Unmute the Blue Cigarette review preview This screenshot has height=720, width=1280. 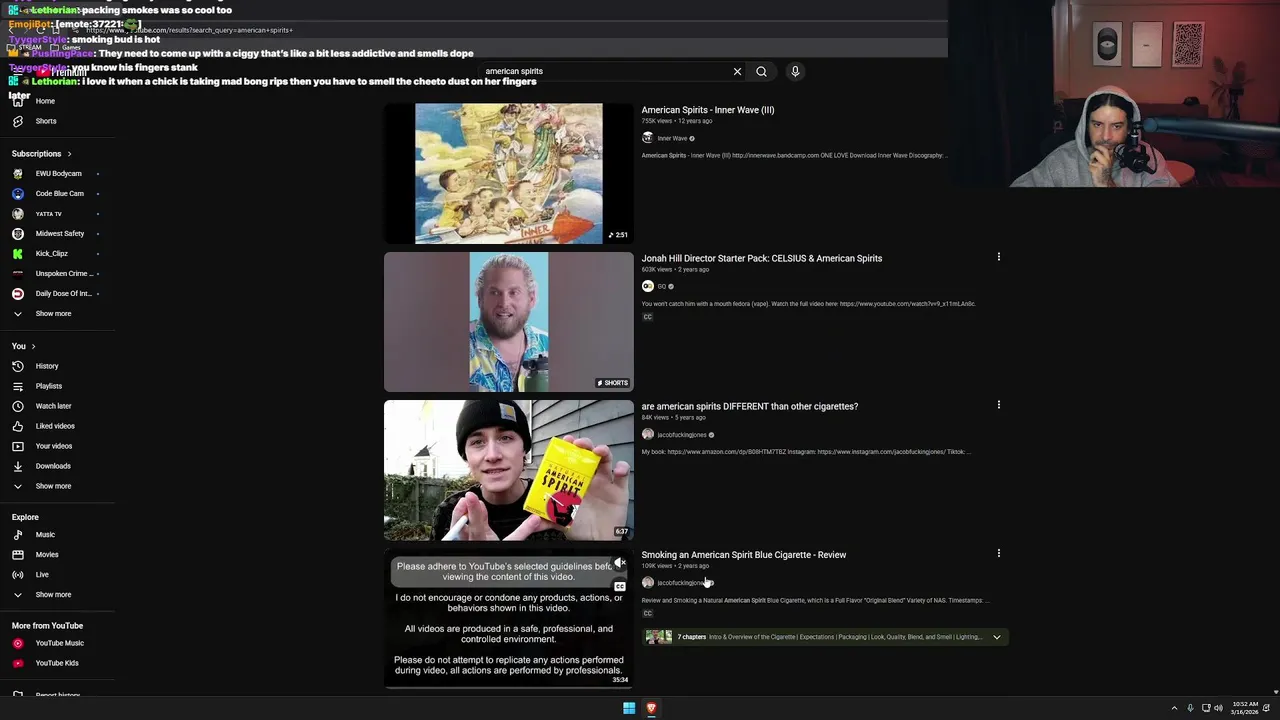tap(620, 563)
